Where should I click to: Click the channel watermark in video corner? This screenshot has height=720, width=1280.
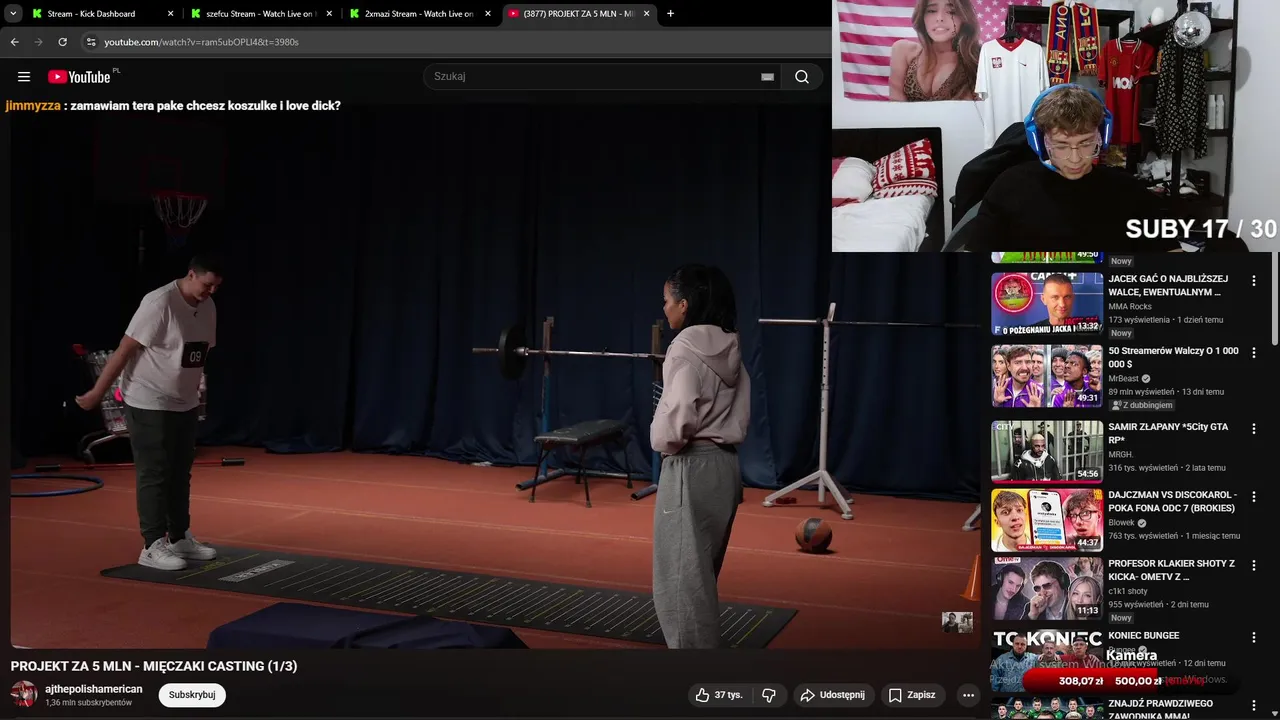(x=957, y=622)
